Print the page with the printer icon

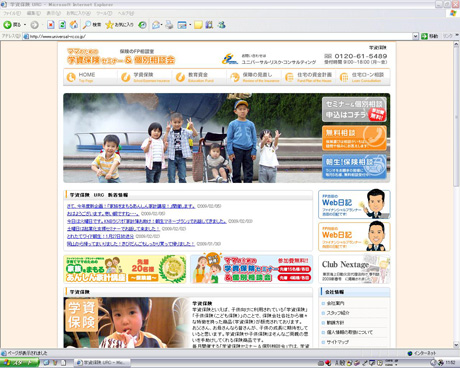pos(169,25)
